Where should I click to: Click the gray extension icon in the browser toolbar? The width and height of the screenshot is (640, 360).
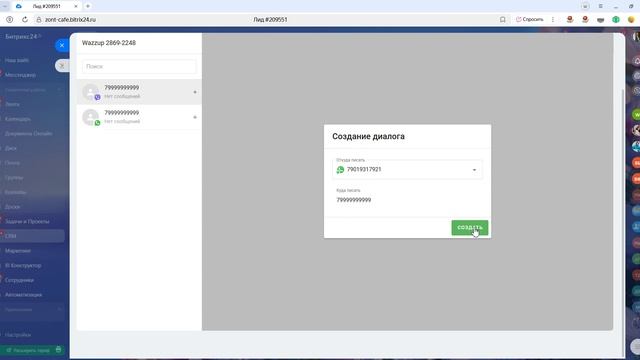pyautogui.click(x=600, y=19)
